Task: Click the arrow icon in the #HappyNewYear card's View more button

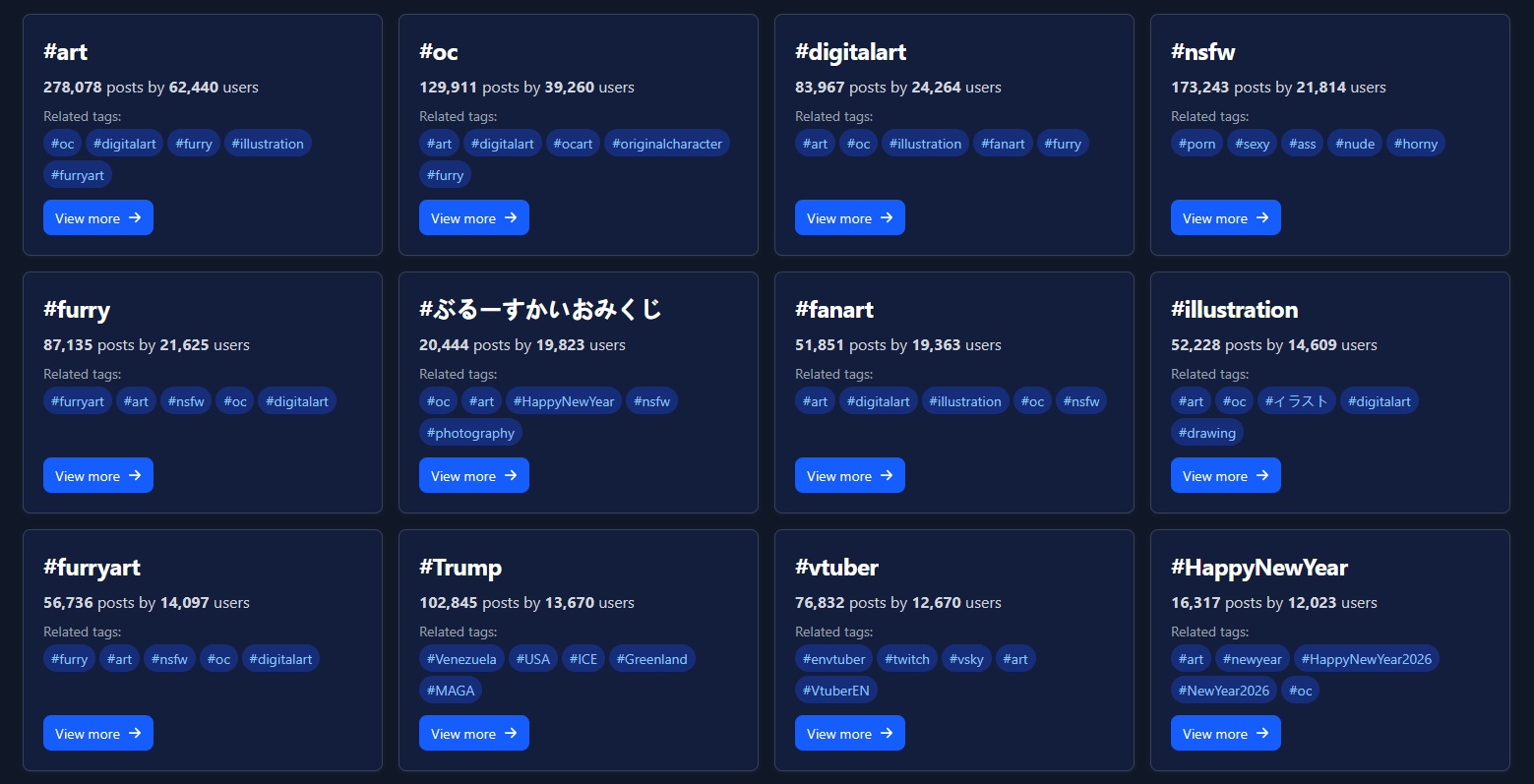Action: tap(1262, 733)
